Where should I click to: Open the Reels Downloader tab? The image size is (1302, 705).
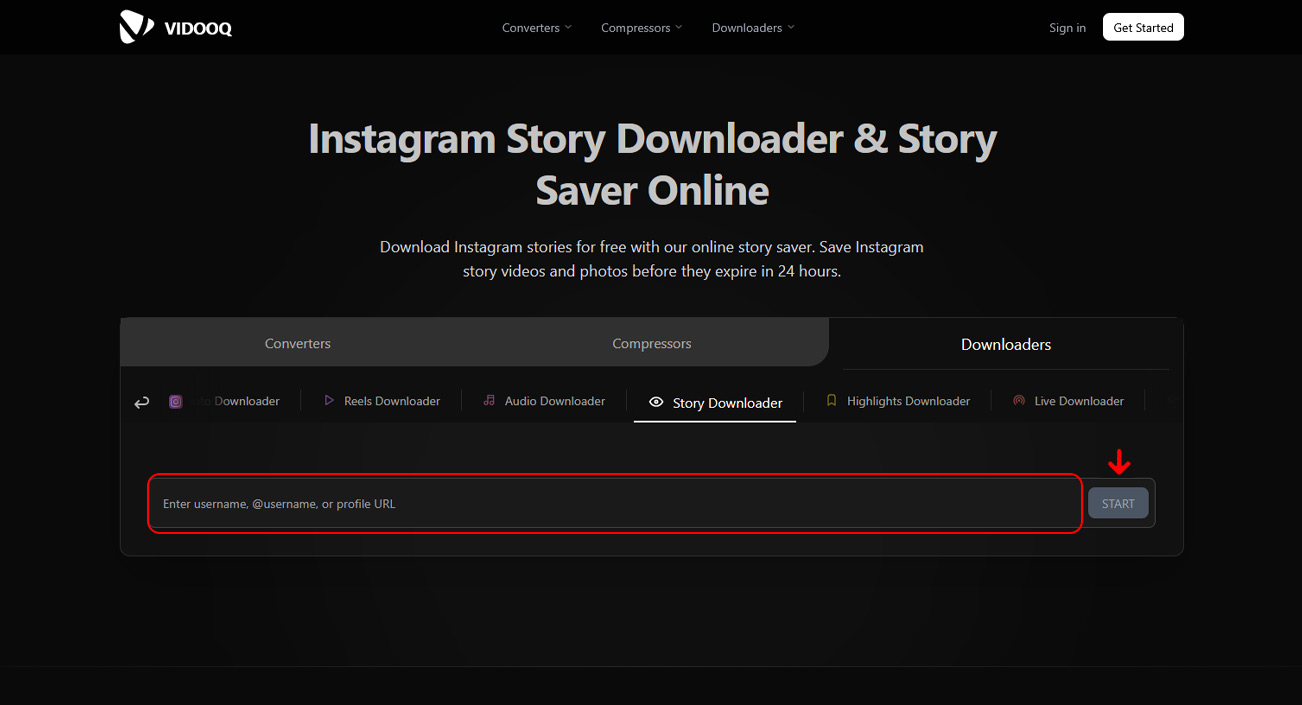click(x=391, y=401)
